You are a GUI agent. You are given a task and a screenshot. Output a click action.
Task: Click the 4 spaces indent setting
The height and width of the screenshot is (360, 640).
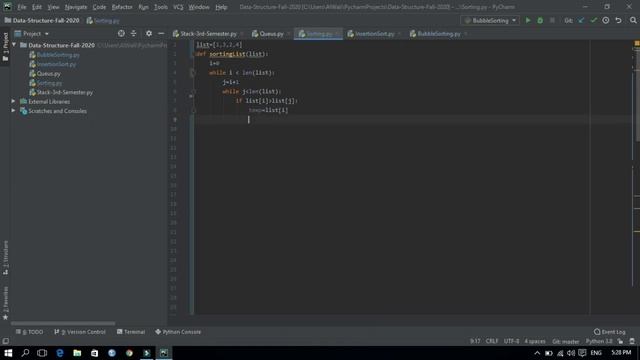535,341
